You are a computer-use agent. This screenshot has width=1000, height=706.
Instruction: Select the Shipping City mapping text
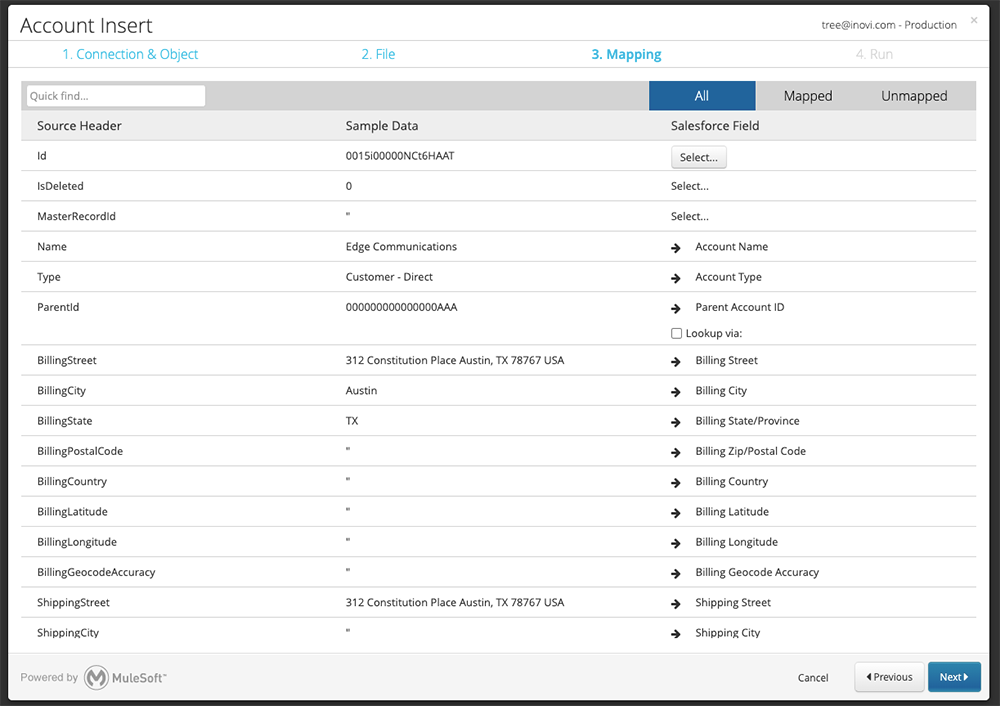[x=728, y=633]
